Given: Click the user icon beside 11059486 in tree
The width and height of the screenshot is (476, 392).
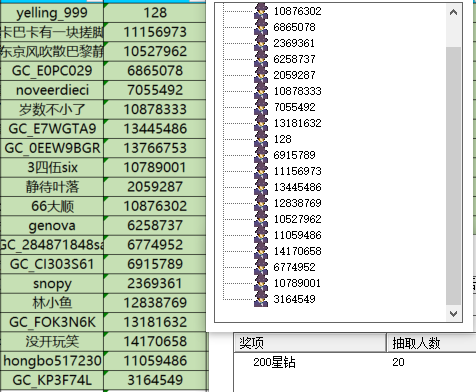Looking at the screenshot, I should point(261,235).
